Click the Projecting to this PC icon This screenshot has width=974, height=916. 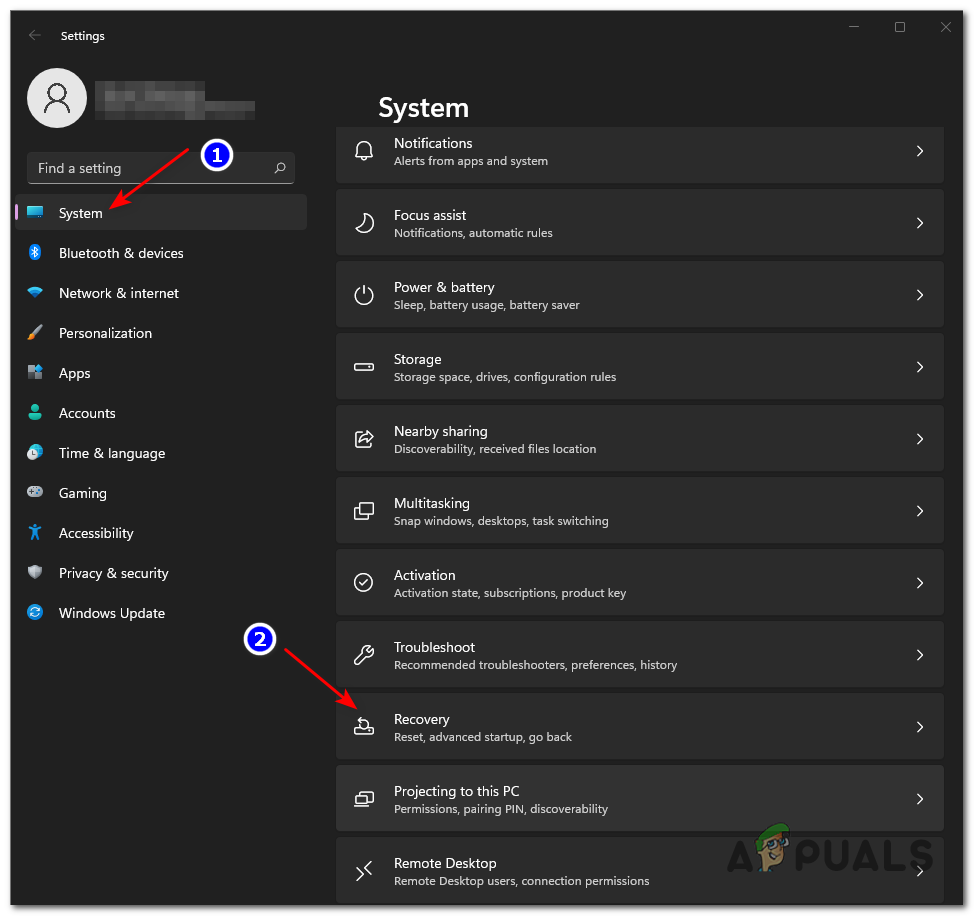[363, 799]
